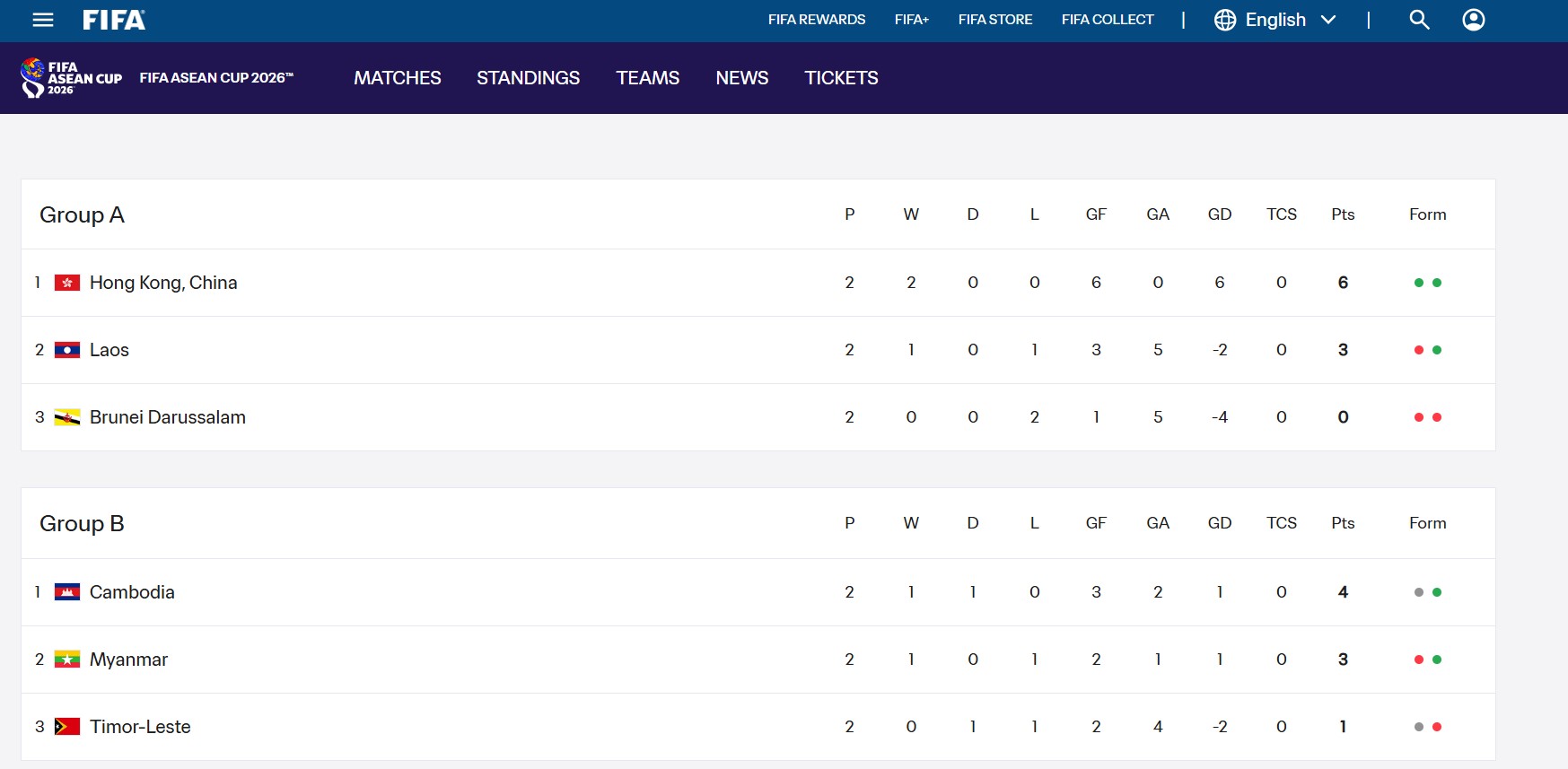Select the Laos team name
Screen dimensions: 1568x769
click(x=109, y=350)
